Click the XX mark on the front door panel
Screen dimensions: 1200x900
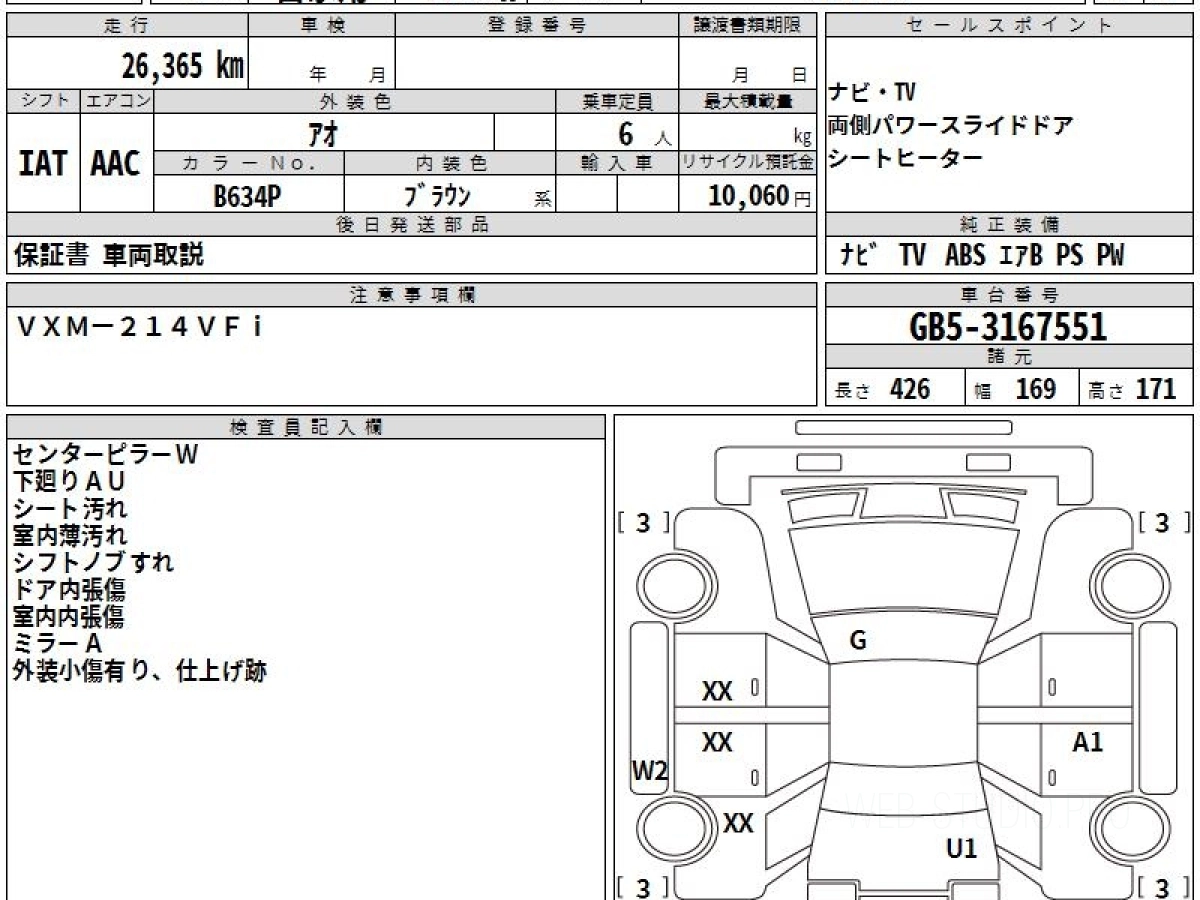(717, 691)
